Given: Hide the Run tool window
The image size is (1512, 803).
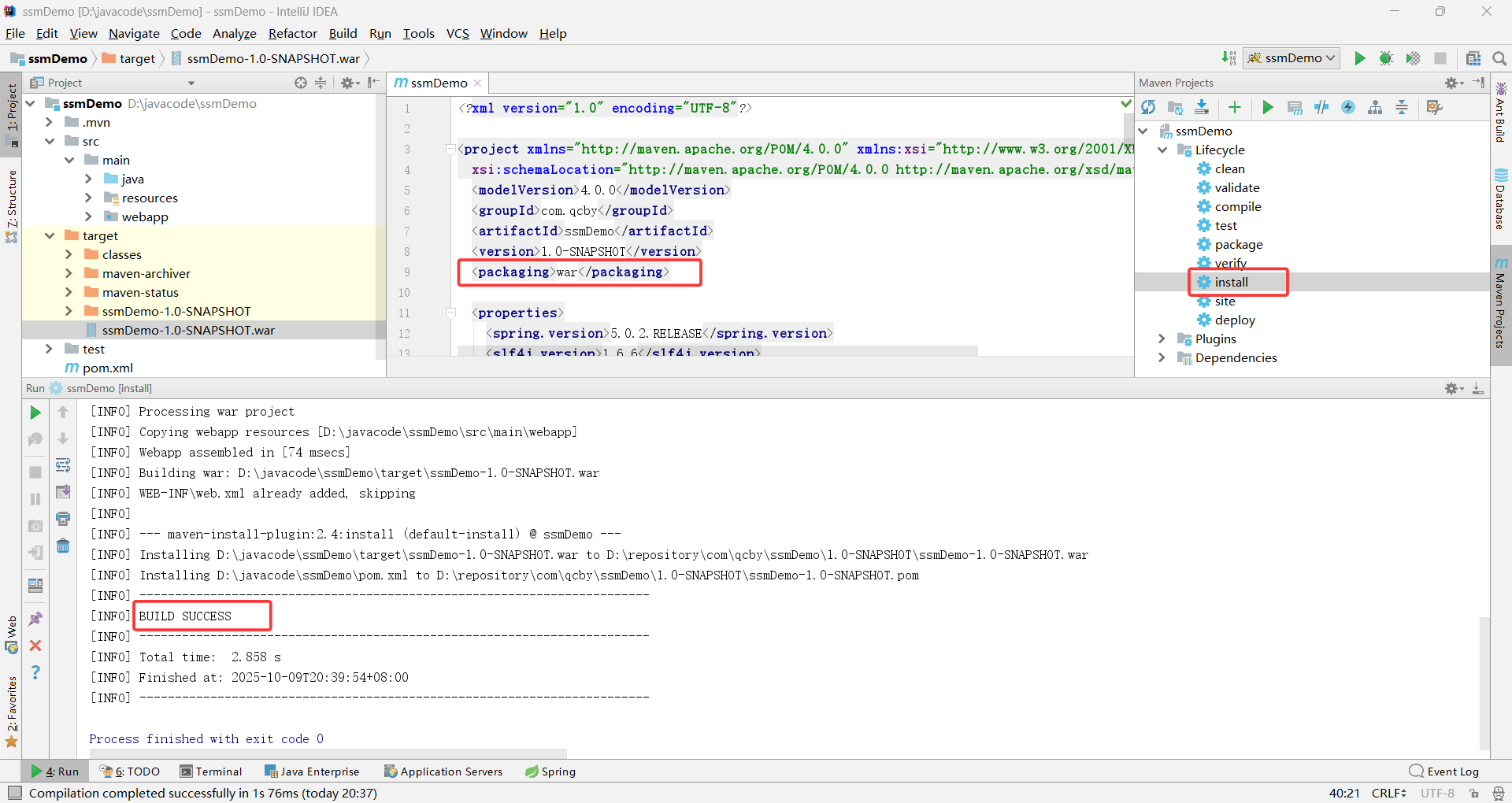Looking at the screenshot, I should tap(1478, 388).
